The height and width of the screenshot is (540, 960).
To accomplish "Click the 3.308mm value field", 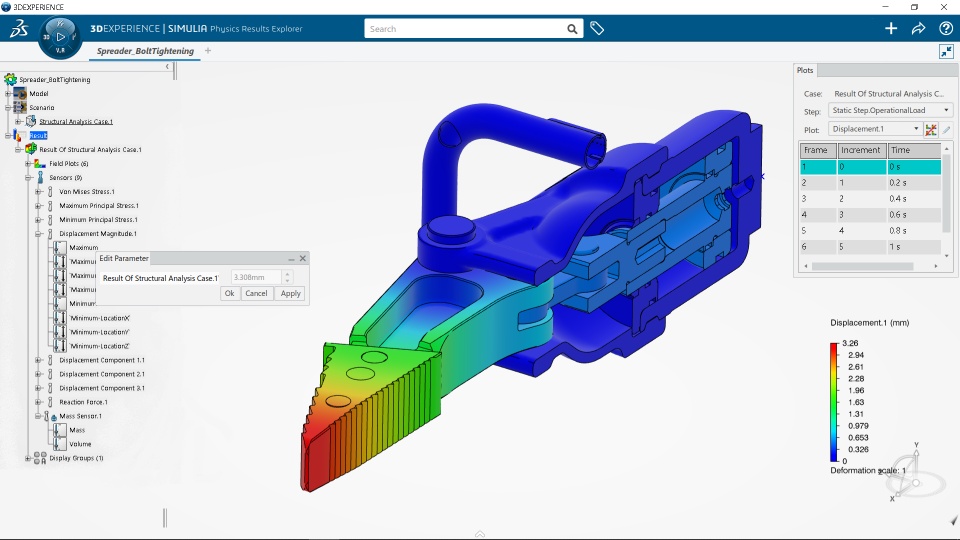I will click(256, 277).
